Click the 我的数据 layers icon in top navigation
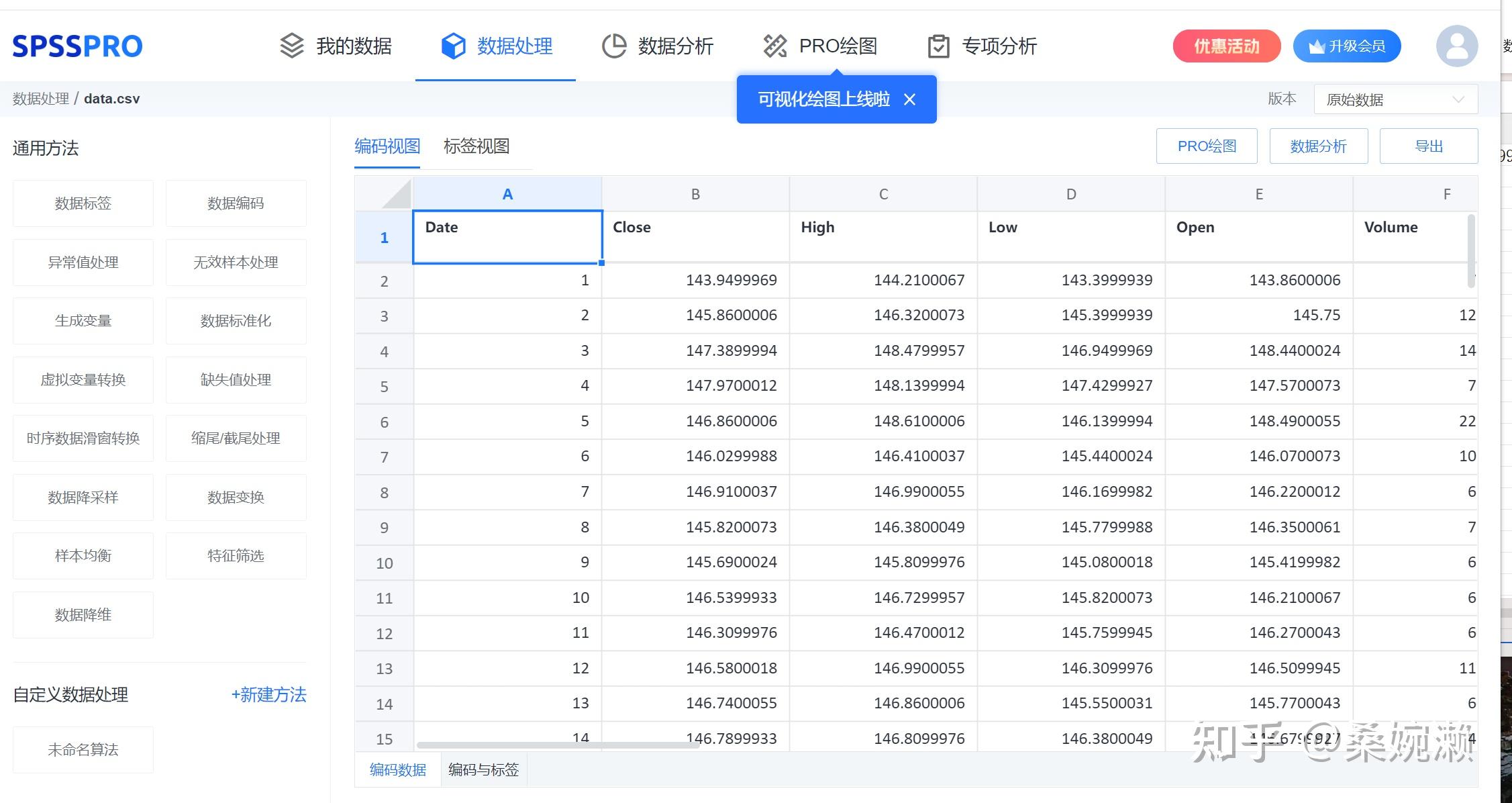This screenshot has height=803, width=1512. coord(291,46)
